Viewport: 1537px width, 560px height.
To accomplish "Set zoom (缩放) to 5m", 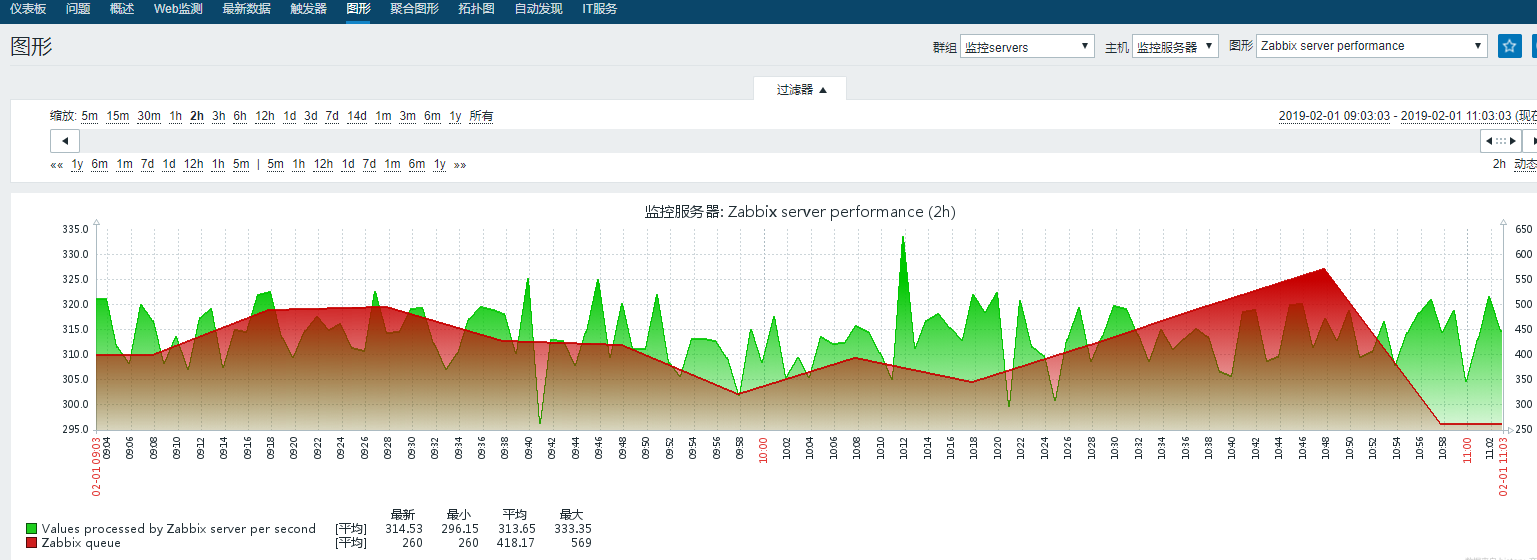I will click(90, 116).
